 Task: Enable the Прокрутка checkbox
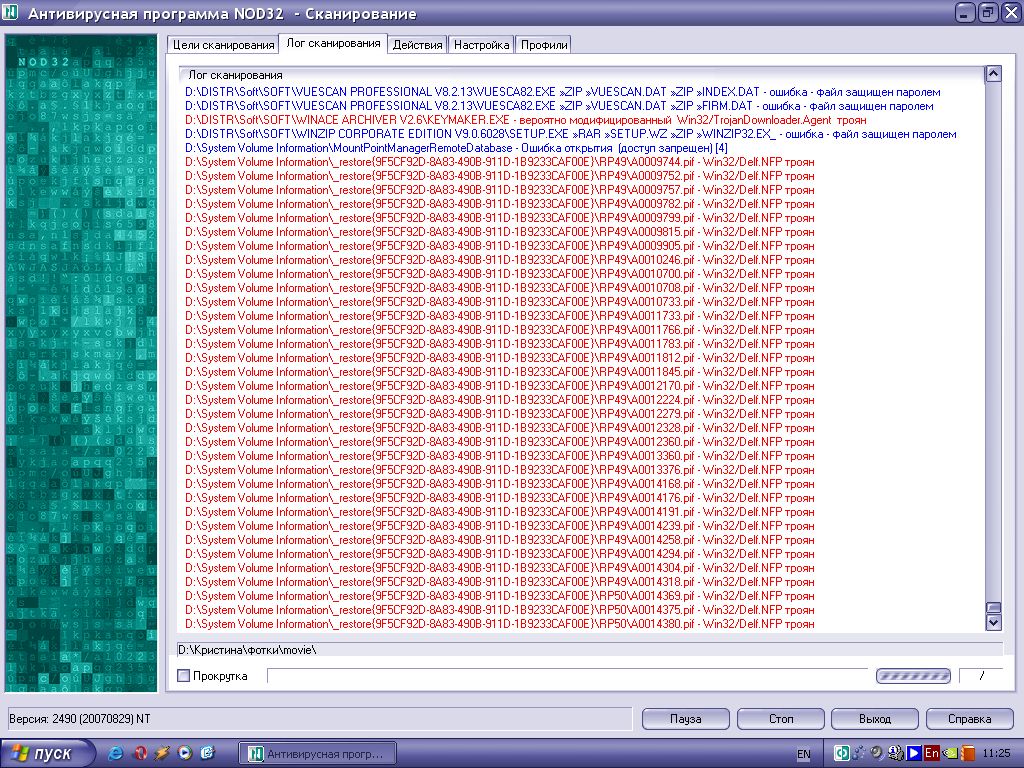click(x=184, y=676)
